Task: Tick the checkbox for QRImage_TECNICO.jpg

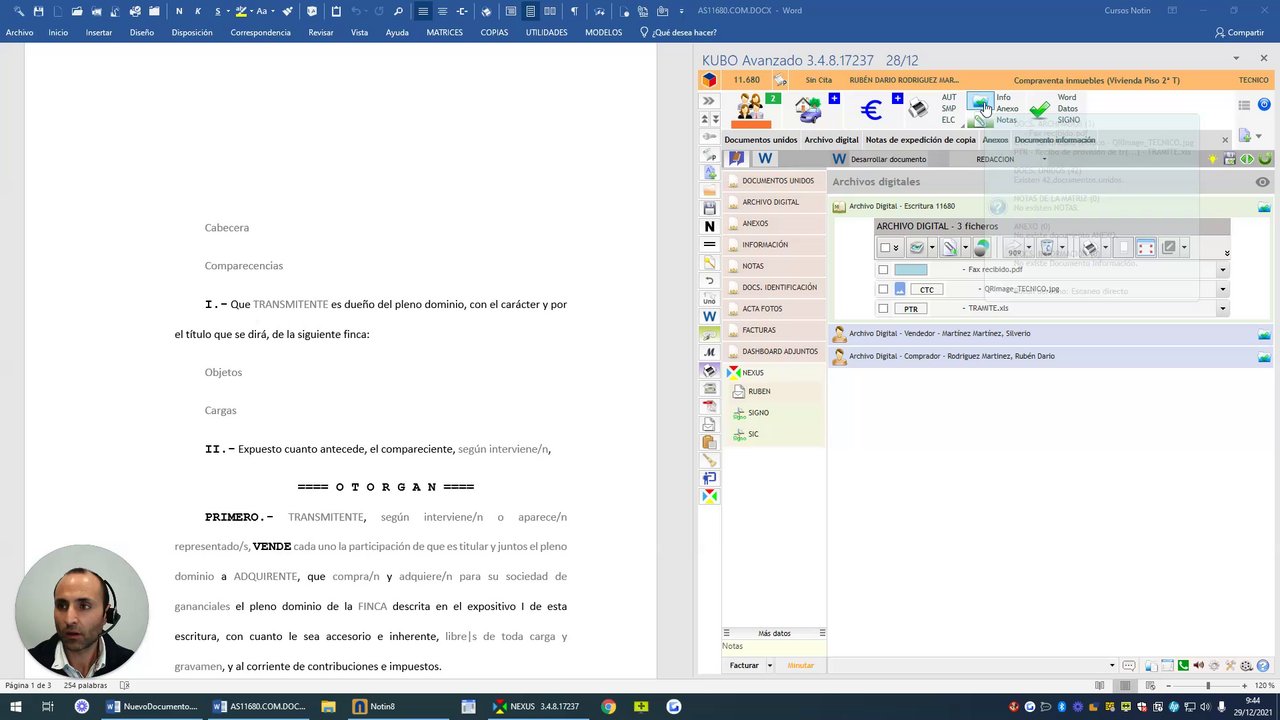Action: coord(883,289)
